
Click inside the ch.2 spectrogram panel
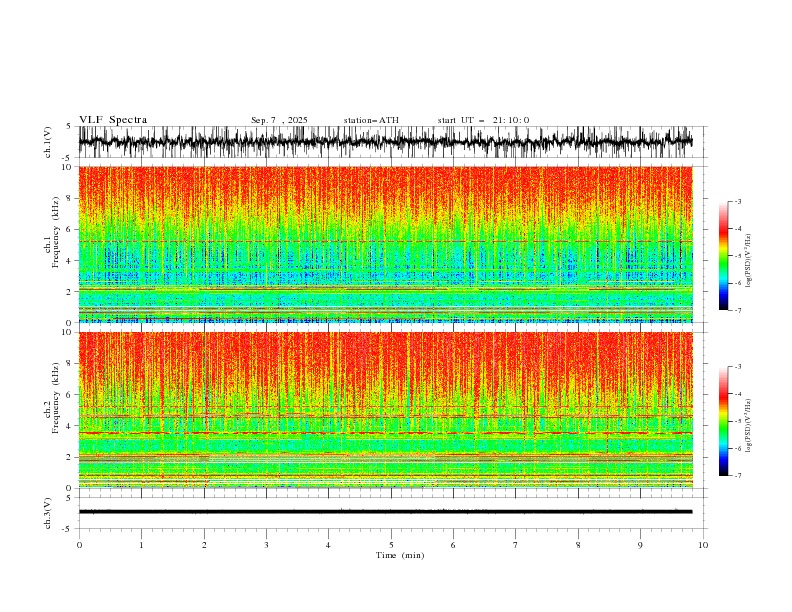[x=385, y=410]
